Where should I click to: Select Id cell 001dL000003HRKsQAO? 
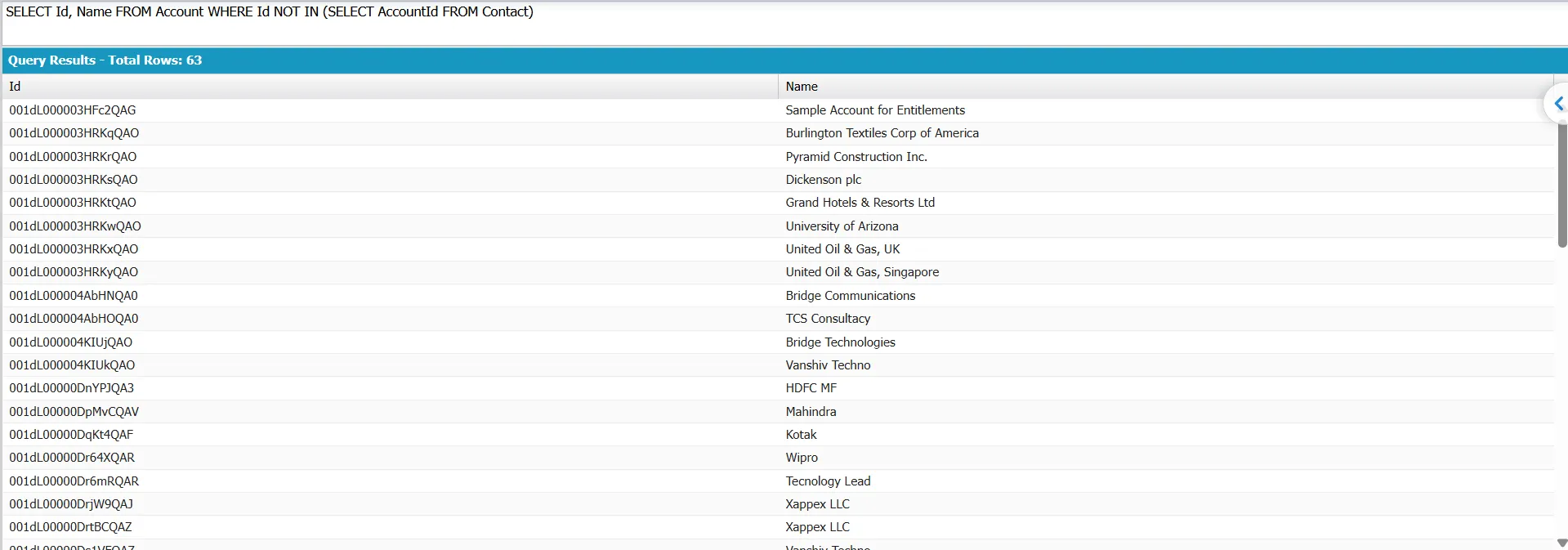click(x=74, y=180)
